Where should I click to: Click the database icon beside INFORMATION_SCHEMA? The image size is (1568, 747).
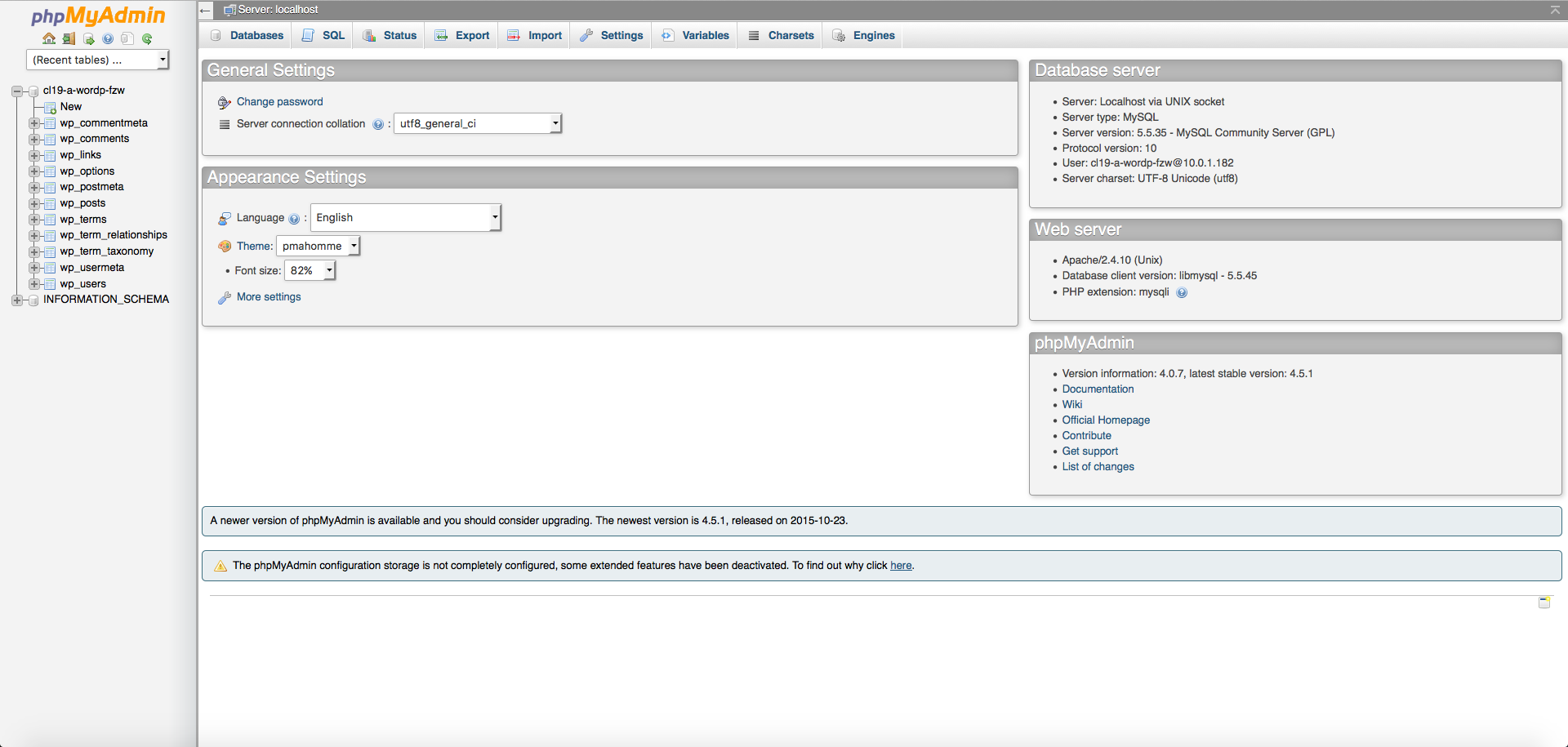(33, 300)
